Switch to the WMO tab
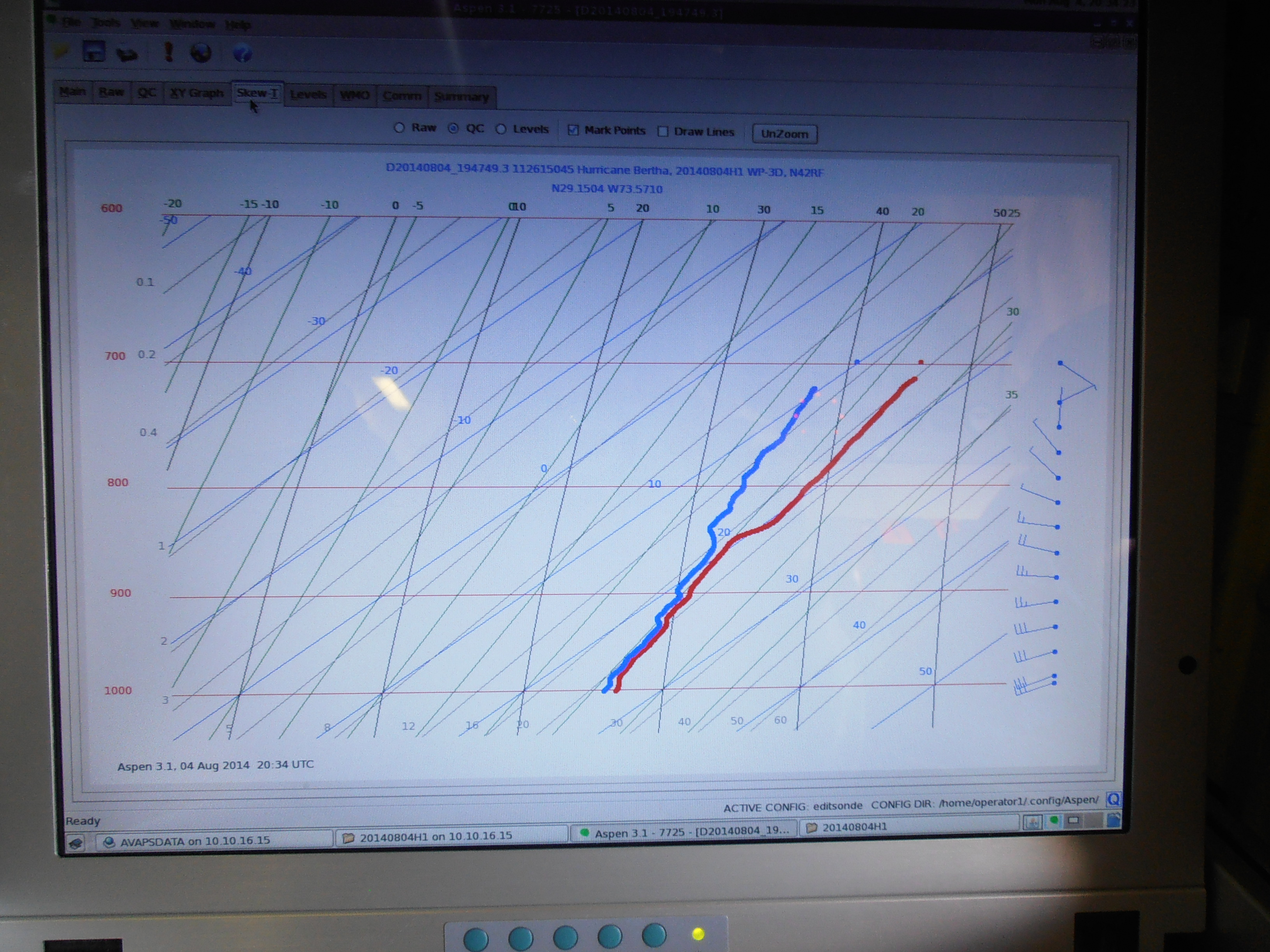 pos(354,95)
